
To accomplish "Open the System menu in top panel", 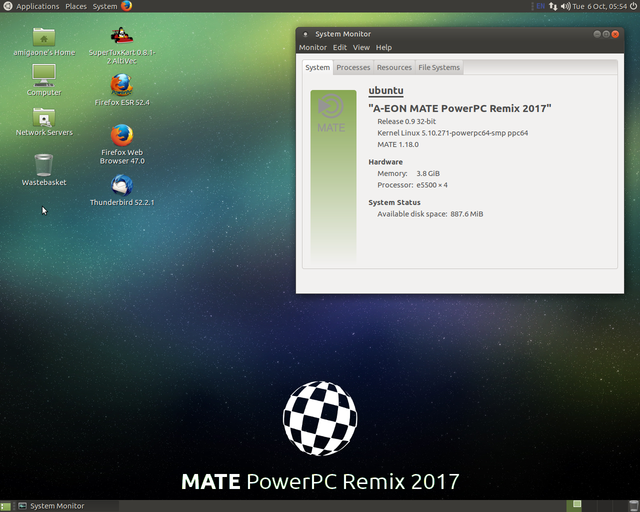I will point(104,6).
